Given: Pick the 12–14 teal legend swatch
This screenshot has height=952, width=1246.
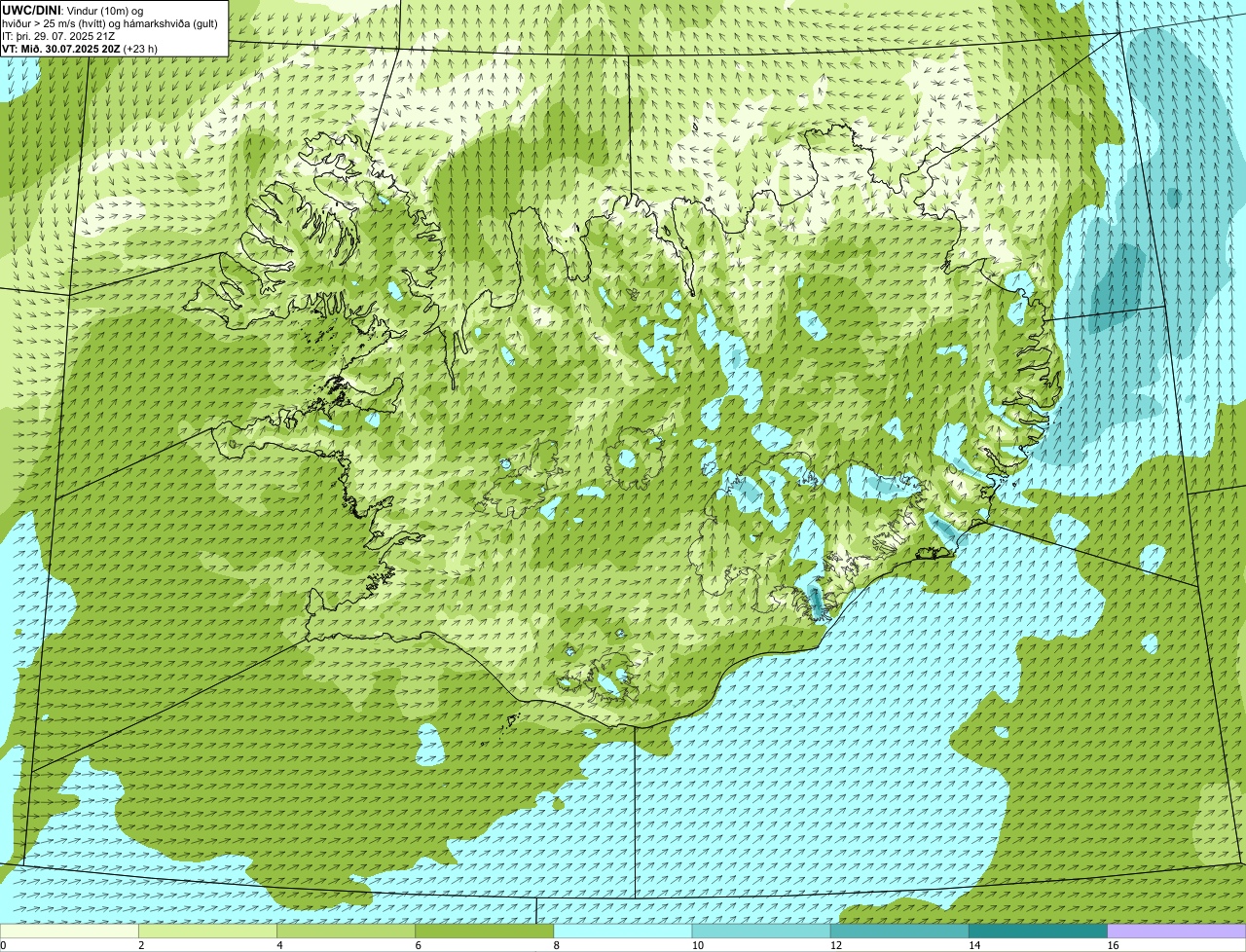Looking at the screenshot, I should (x=900, y=931).
